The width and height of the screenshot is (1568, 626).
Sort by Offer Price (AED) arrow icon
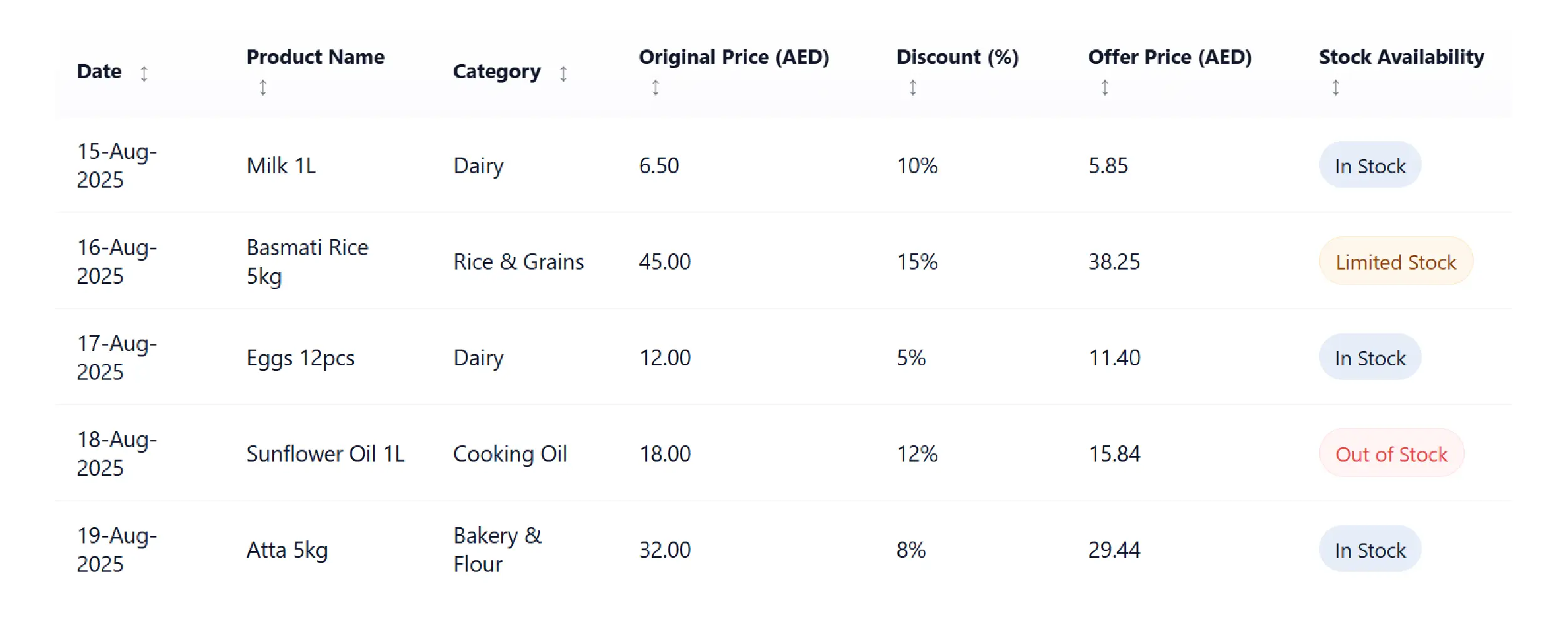pos(1105,88)
